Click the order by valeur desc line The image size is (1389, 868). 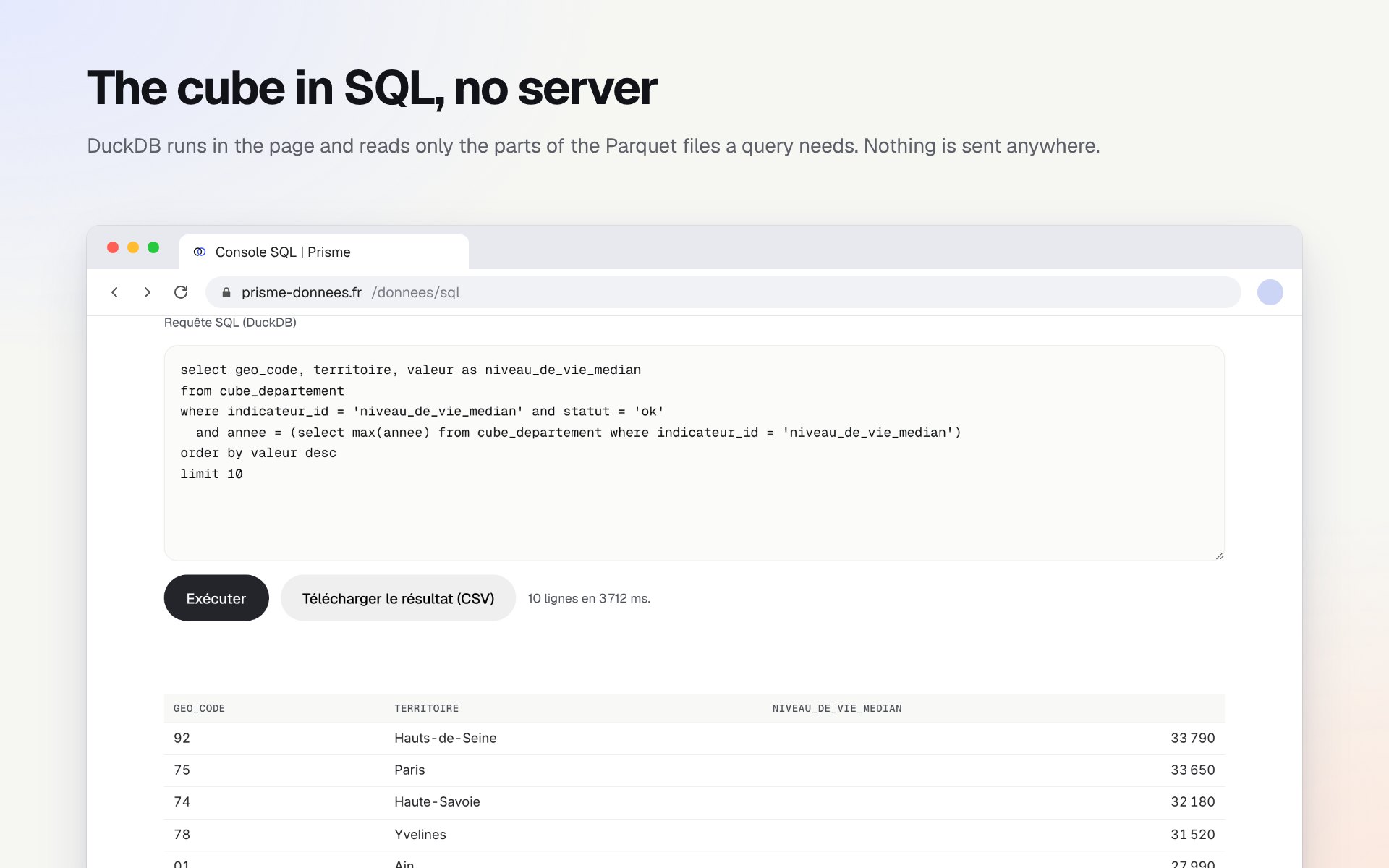click(258, 453)
